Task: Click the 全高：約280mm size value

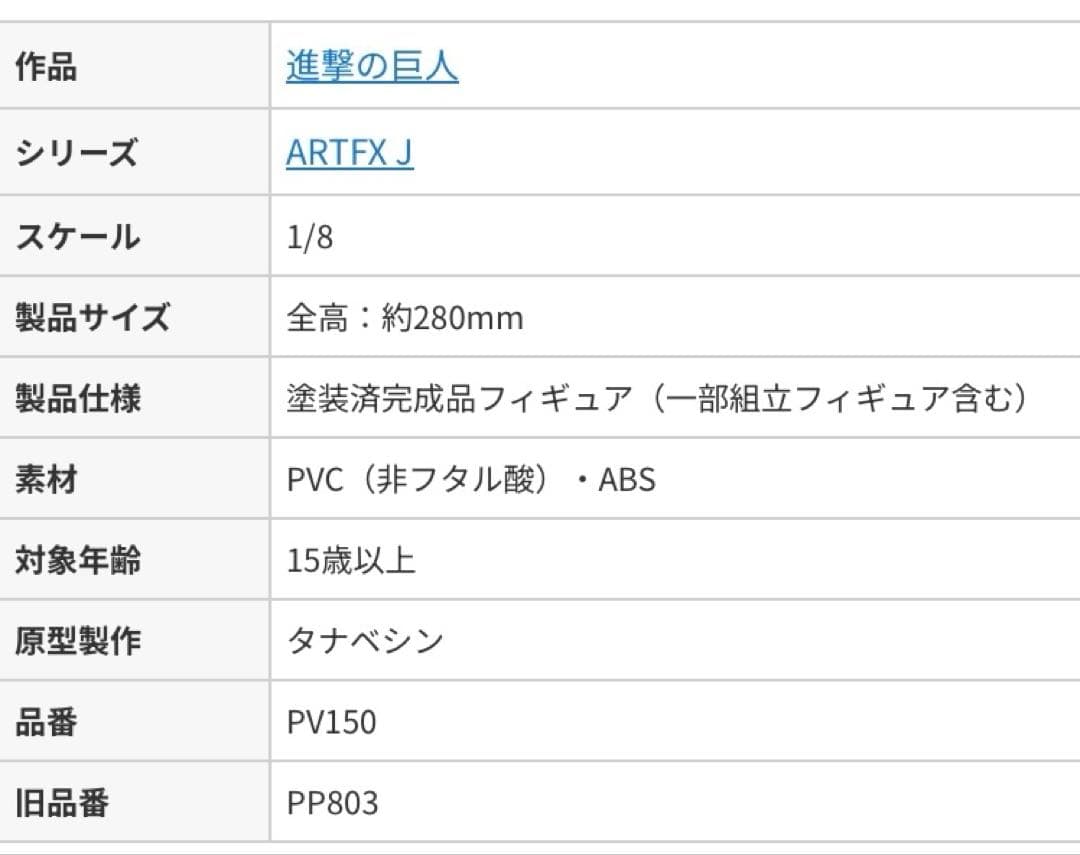Action: pos(405,318)
